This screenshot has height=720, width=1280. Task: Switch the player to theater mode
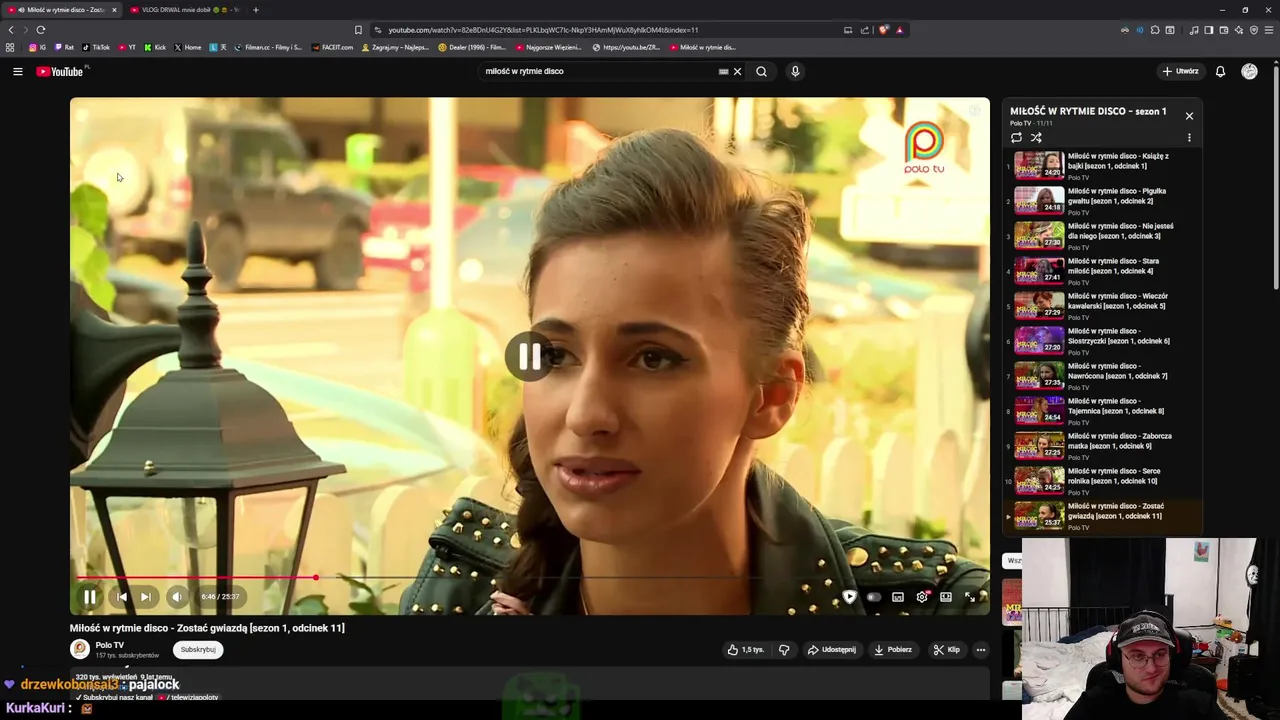(945, 597)
